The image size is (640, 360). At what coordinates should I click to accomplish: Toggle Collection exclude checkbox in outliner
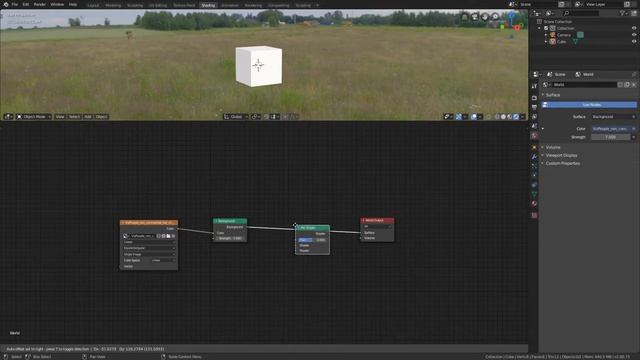pos(546,28)
